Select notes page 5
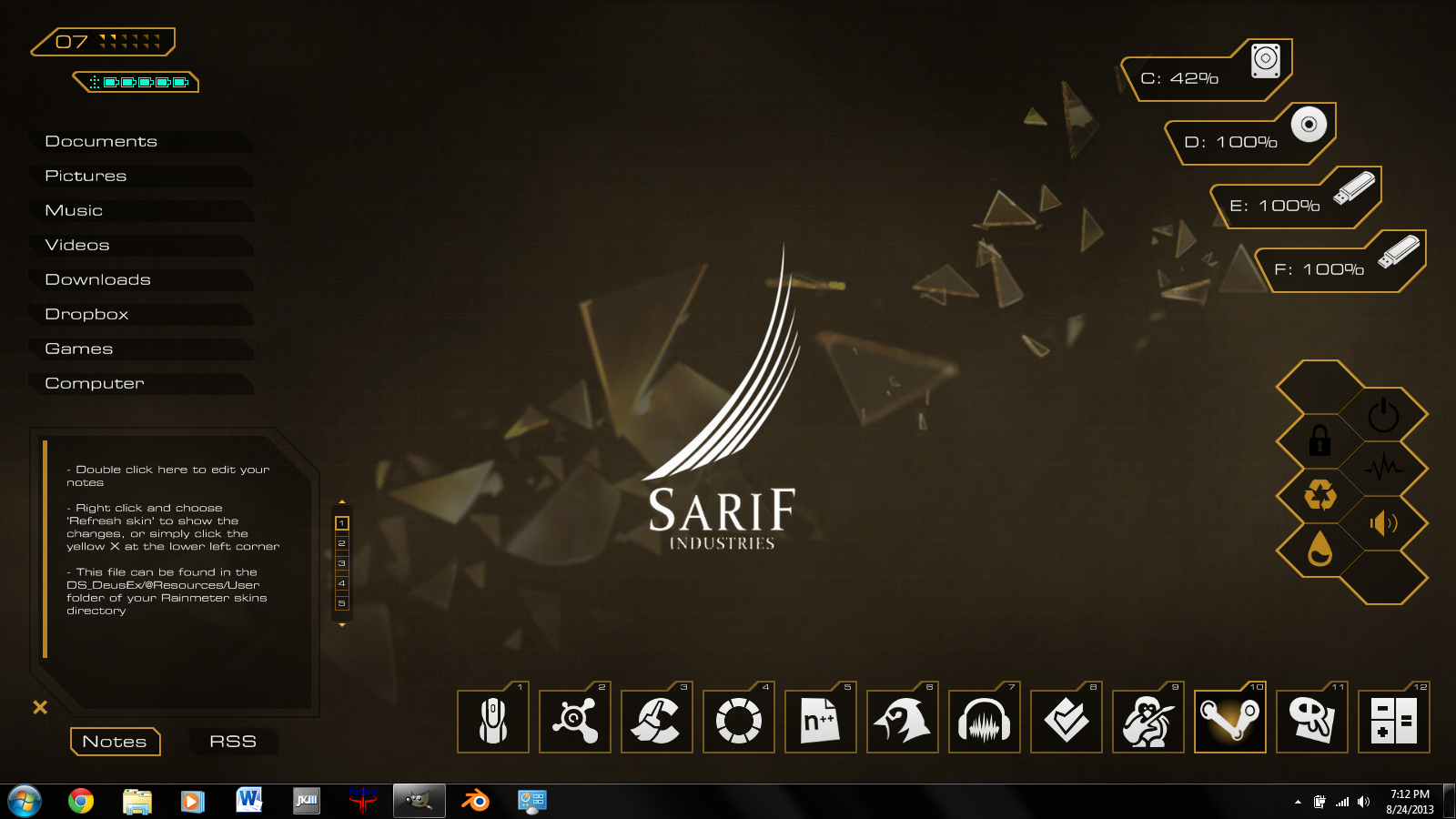Viewport: 1456px width, 819px height. point(342,603)
